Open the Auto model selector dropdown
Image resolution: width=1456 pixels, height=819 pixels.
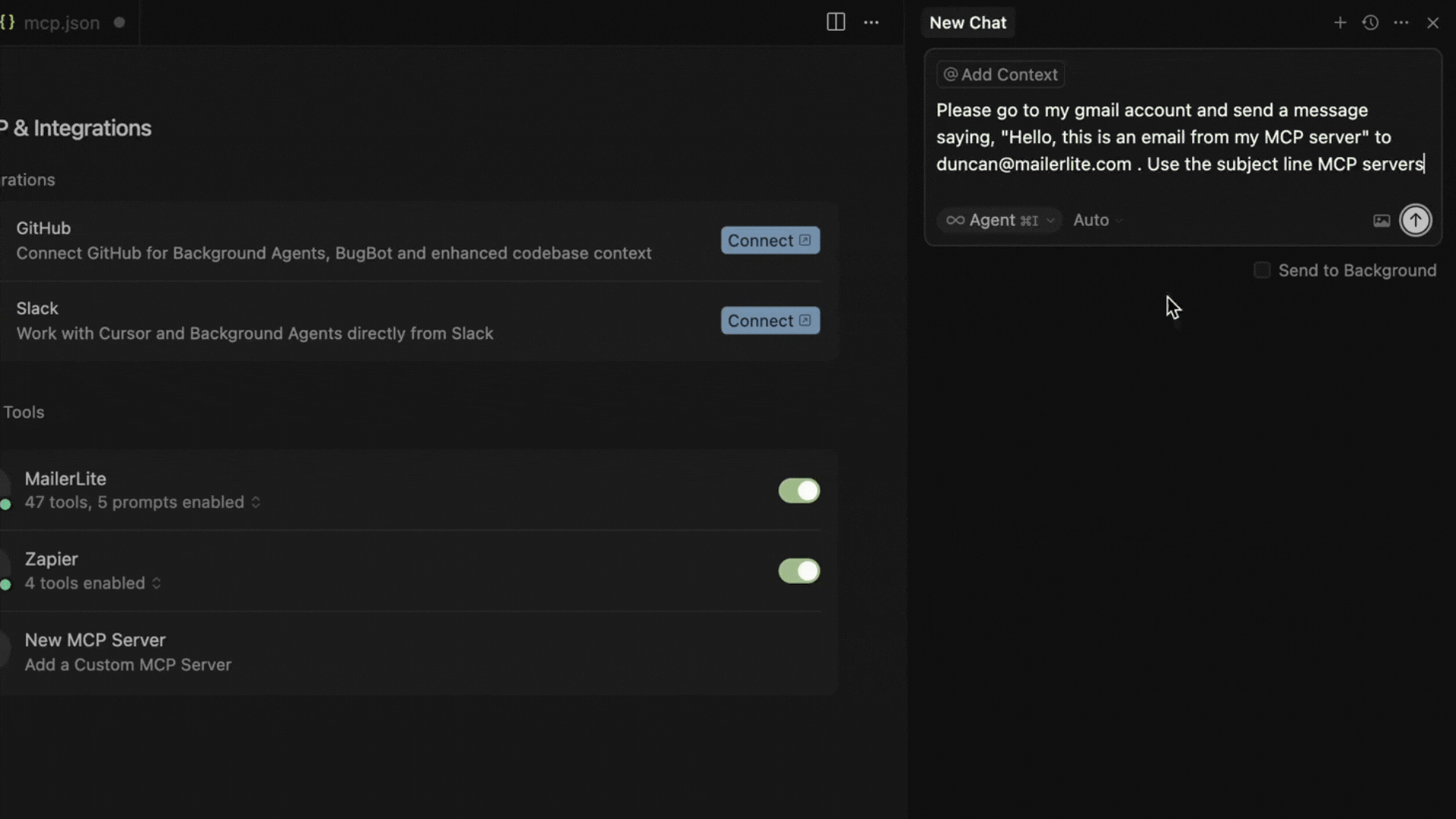[x=1097, y=220]
